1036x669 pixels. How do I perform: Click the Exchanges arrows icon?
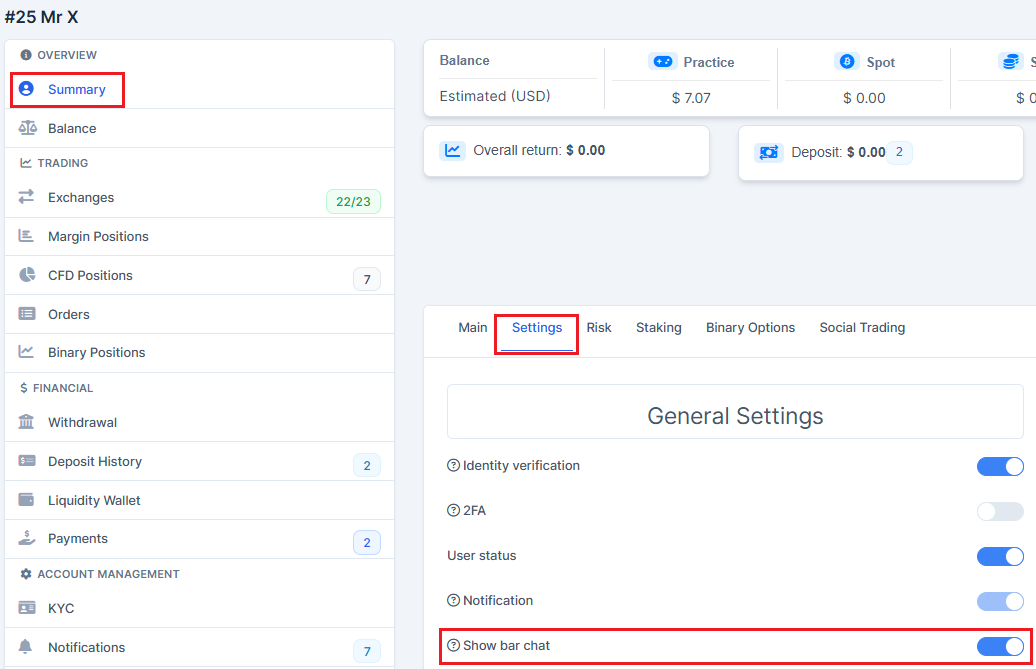[27, 197]
